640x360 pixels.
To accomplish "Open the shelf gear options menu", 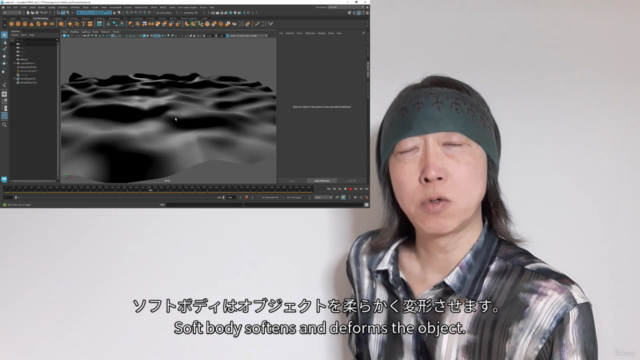I will pyautogui.click(x=4, y=24).
